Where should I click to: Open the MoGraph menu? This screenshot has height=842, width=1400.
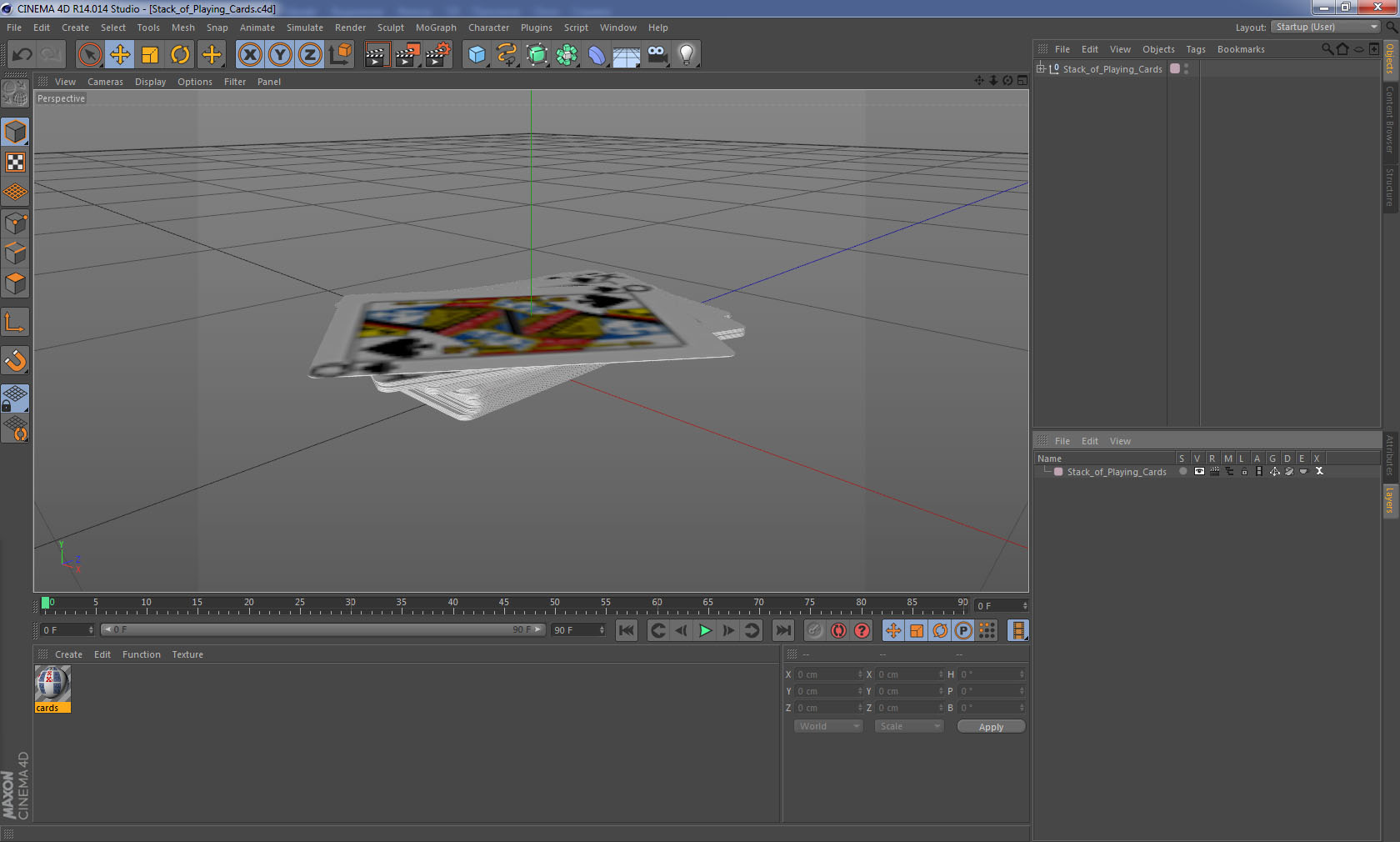pos(436,28)
